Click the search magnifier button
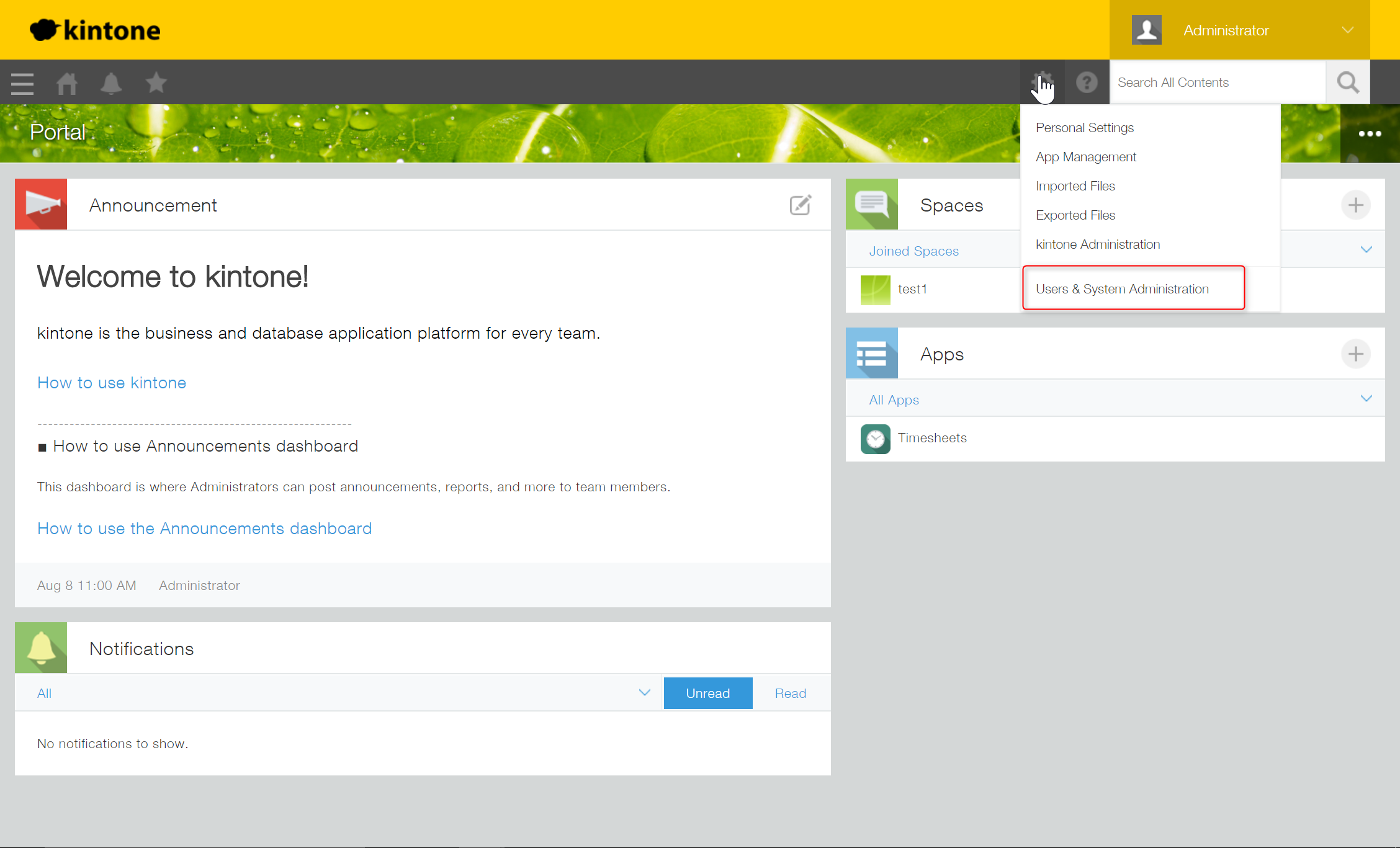This screenshot has height=848, width=1400. point(1347,83)
